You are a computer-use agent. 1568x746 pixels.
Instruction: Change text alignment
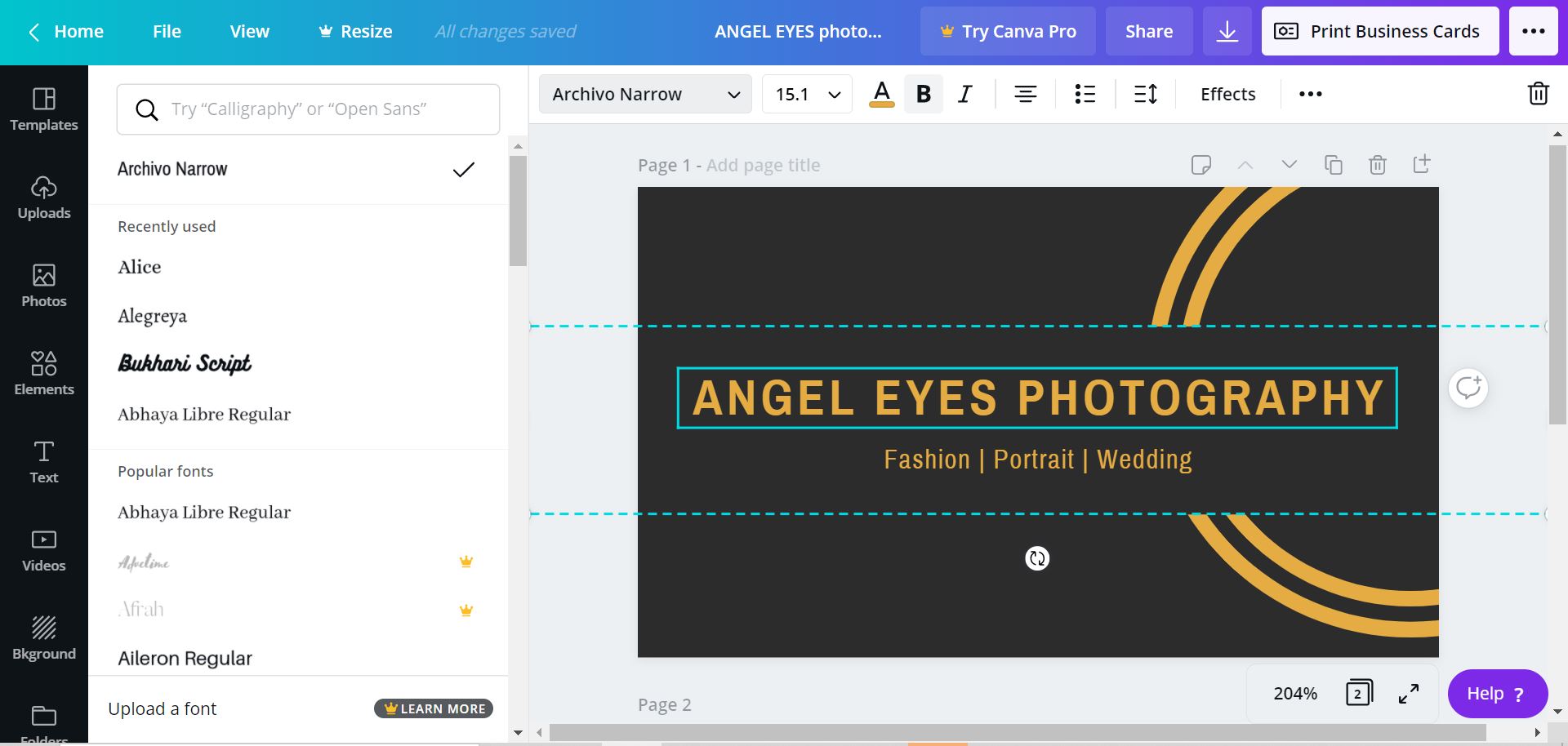tap(1026, 94)
